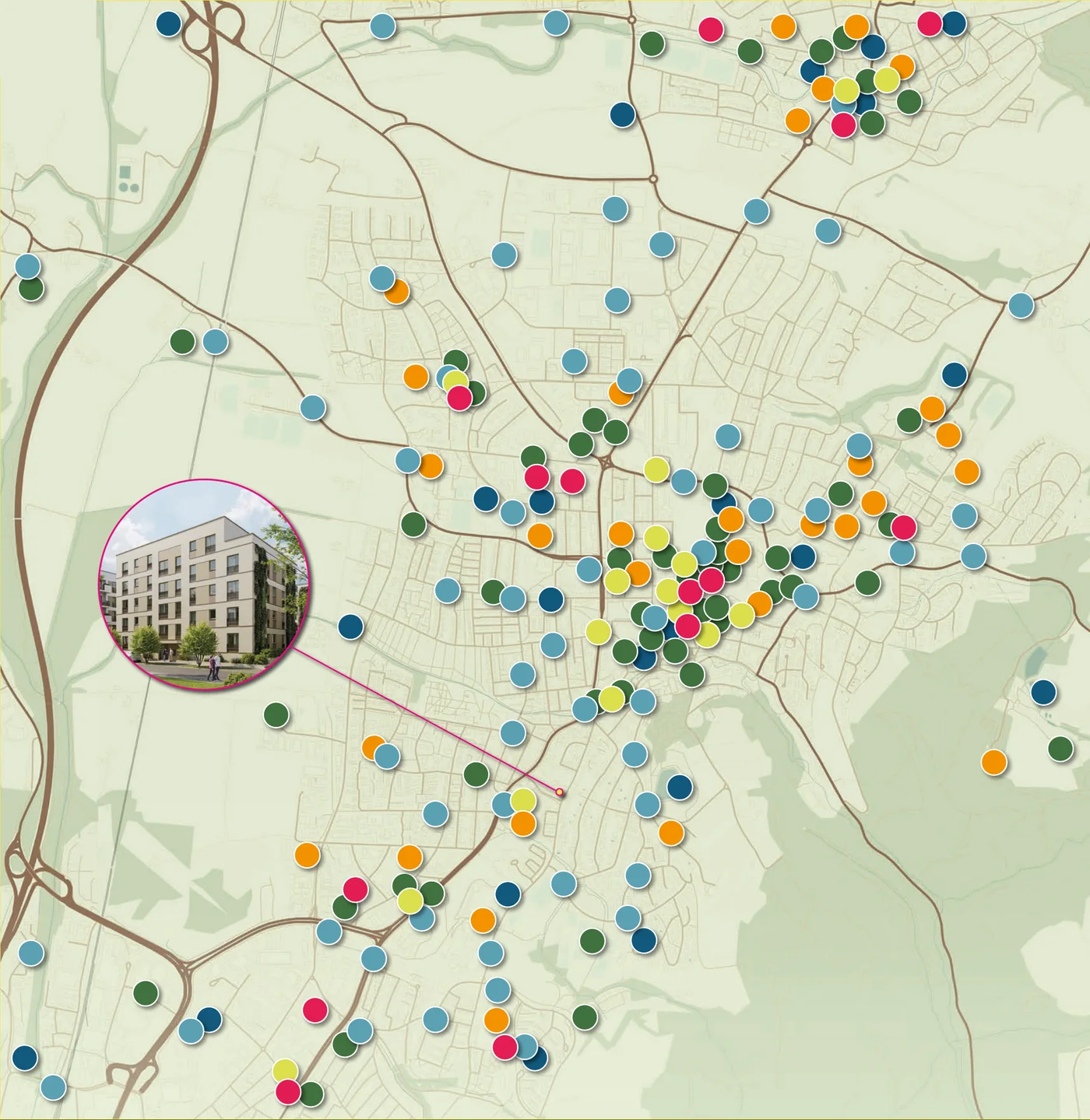The height and width of the screenshot is (1120, 1090).
Task: Select the light blue marker overlapping a green one at the left edge
Action: click(x=27, y=266)
